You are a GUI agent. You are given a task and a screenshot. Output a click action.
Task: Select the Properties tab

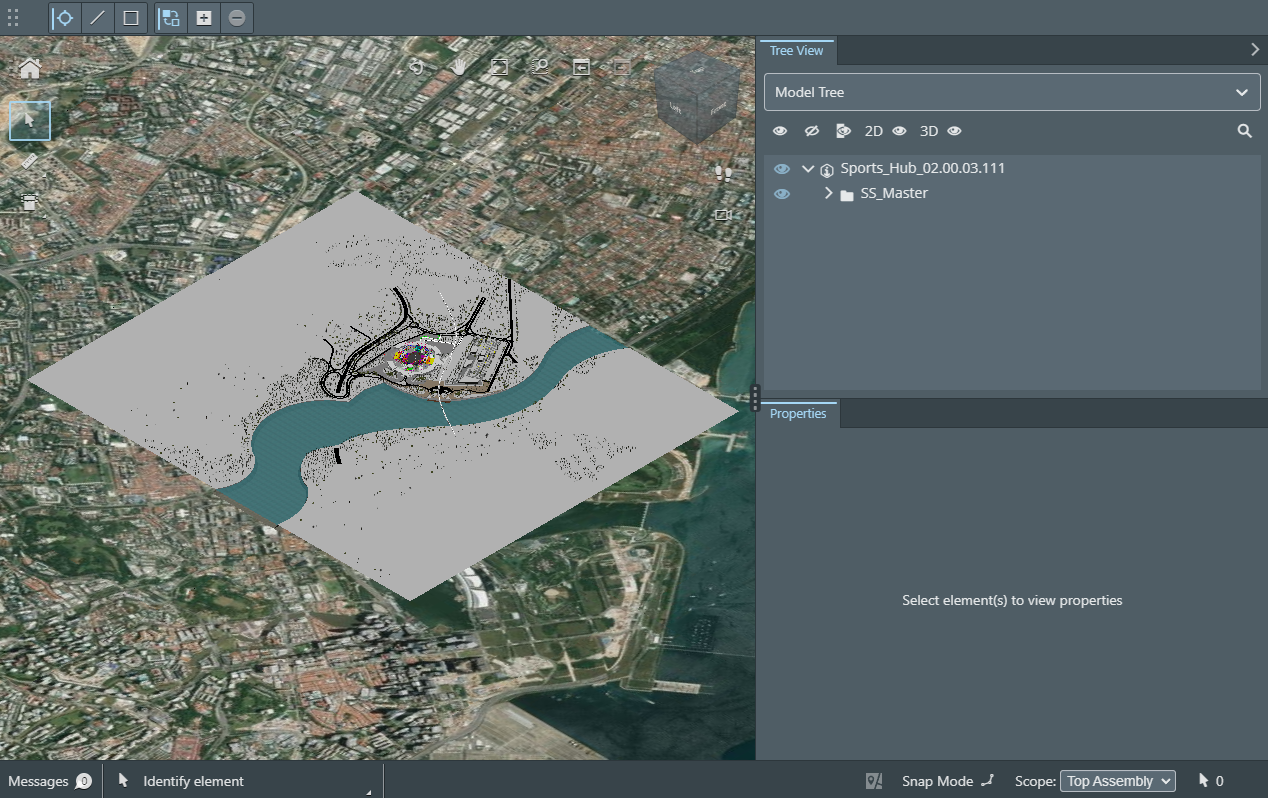click(x=798, y=414)
